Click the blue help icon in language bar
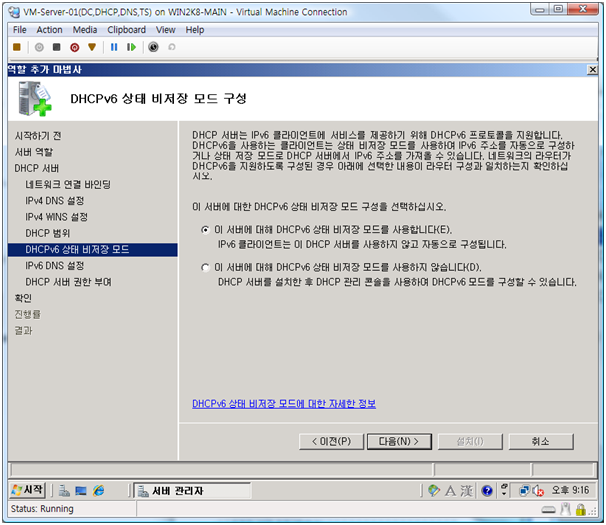This screenshot has width=606, height=525. pos(487,491)
